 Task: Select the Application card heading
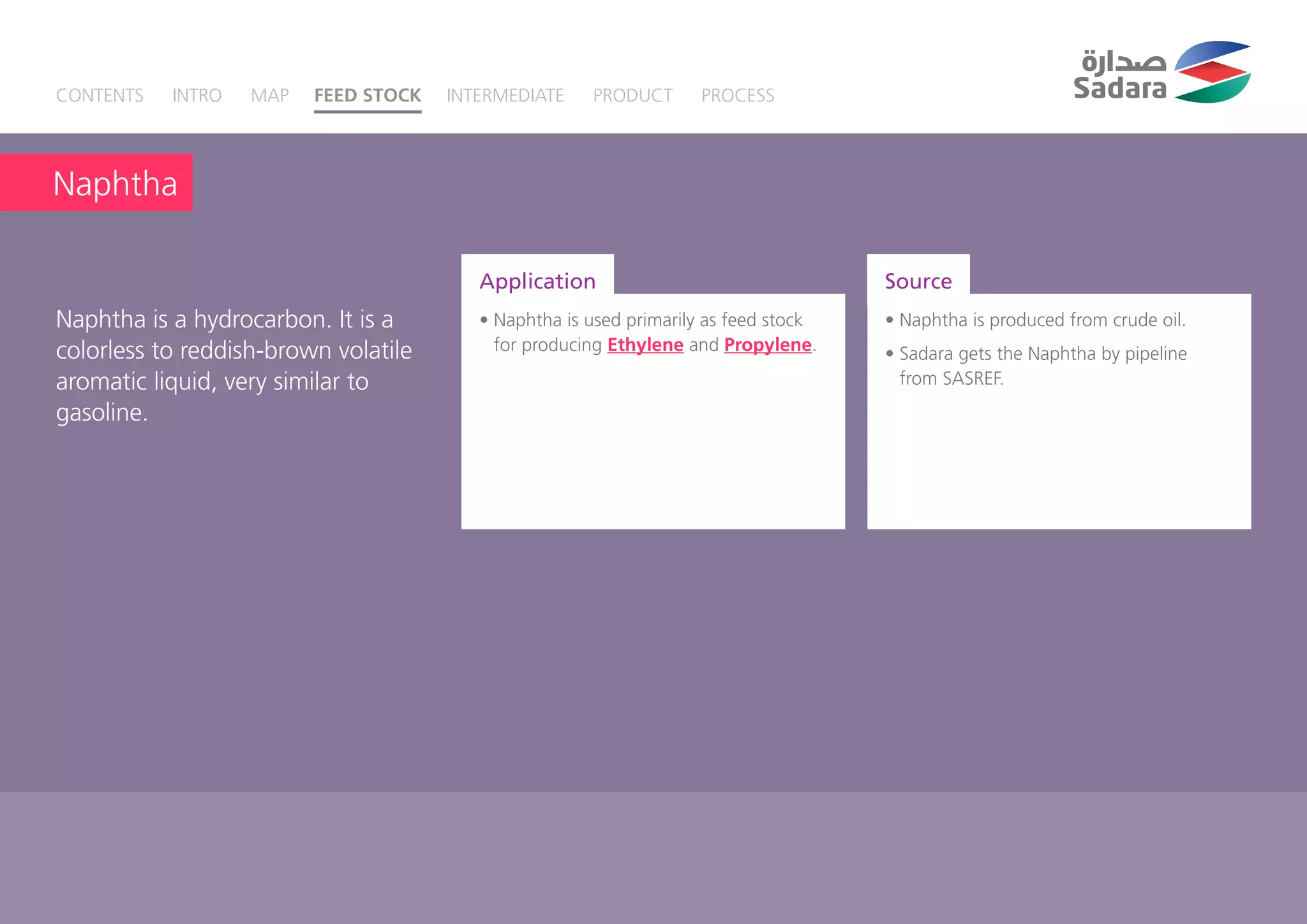point(537,281)
